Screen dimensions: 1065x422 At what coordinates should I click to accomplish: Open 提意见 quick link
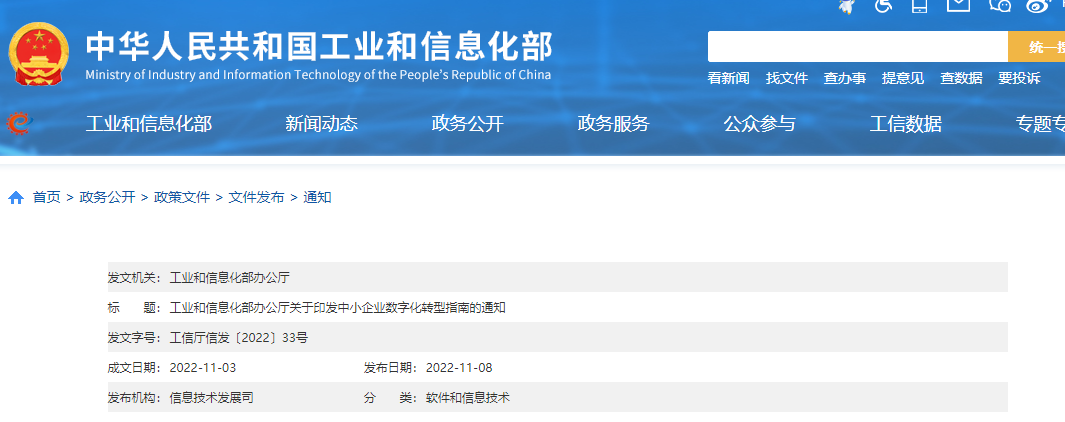[903, 78]
